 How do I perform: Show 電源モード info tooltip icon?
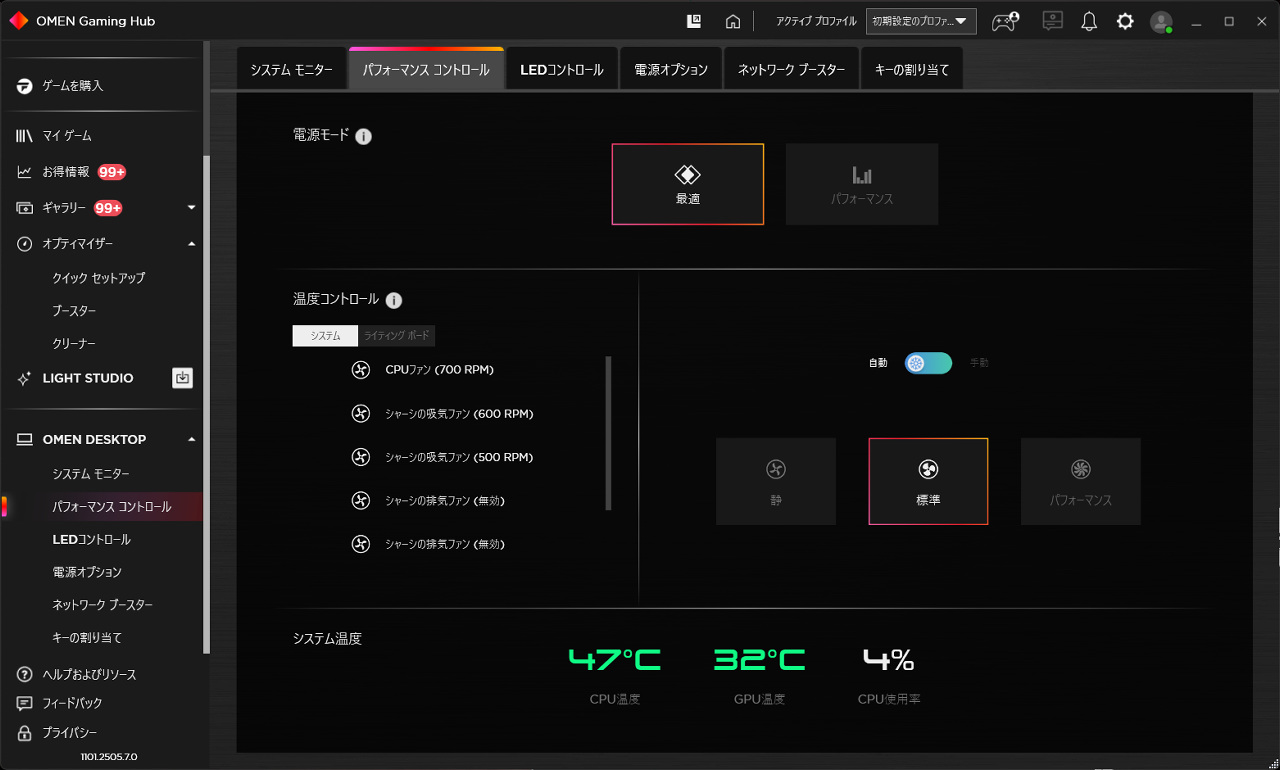click(x=364, y=136)
